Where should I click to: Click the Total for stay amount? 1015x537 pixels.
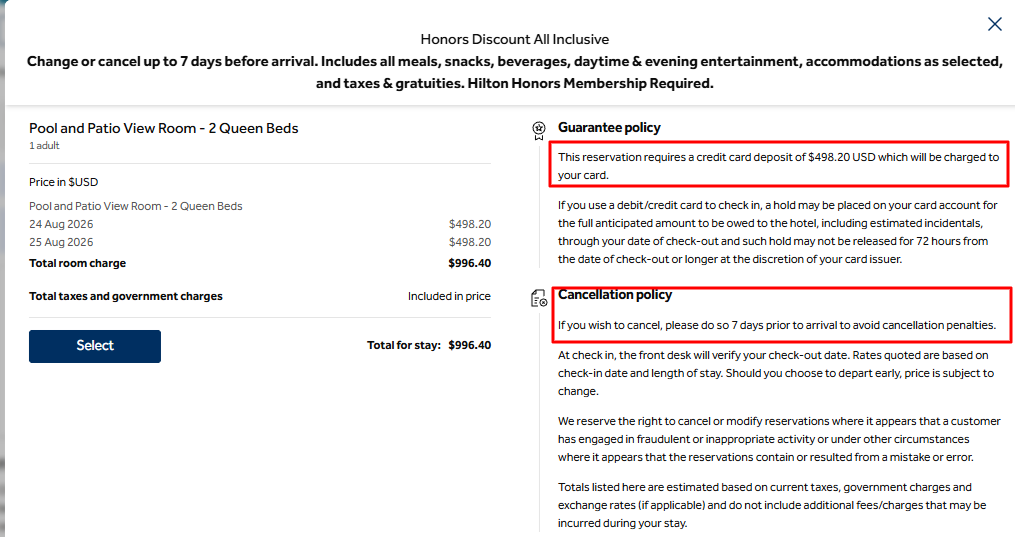pos(469,345)
